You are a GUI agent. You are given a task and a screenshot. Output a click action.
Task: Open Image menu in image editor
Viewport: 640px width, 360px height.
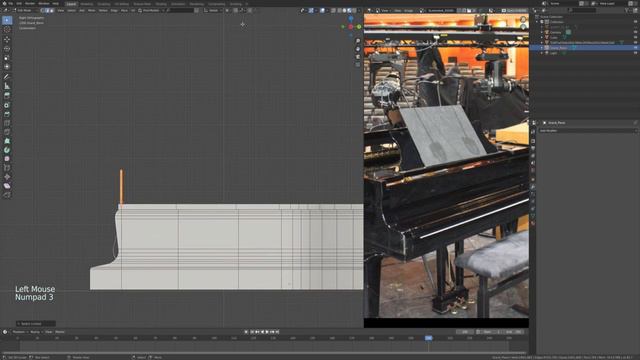pyautogui.click(x=408, y=10)
